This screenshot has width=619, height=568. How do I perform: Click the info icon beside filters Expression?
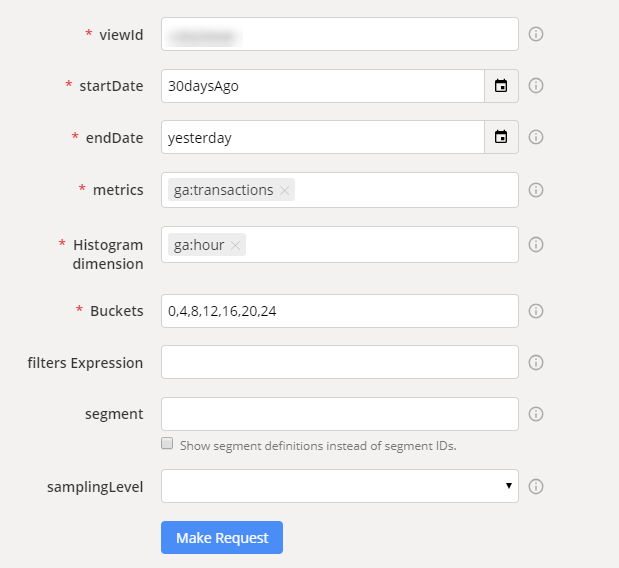point(535,362)
